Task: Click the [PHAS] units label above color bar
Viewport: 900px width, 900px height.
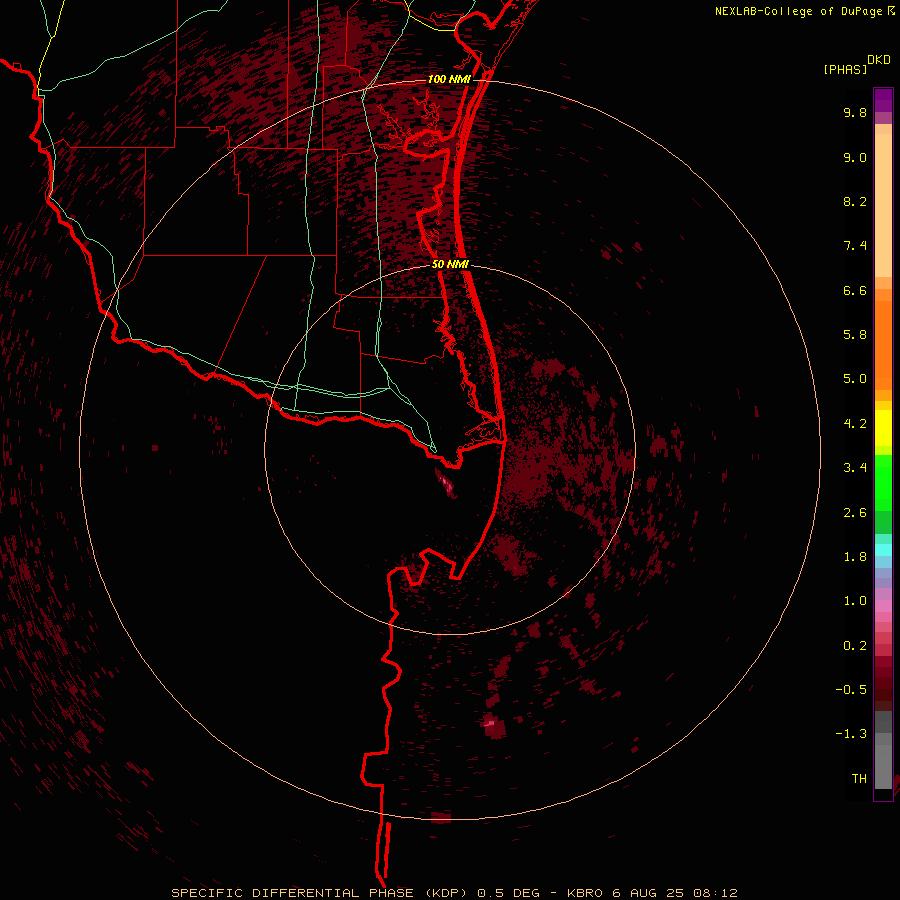Action: coord(845,69)
